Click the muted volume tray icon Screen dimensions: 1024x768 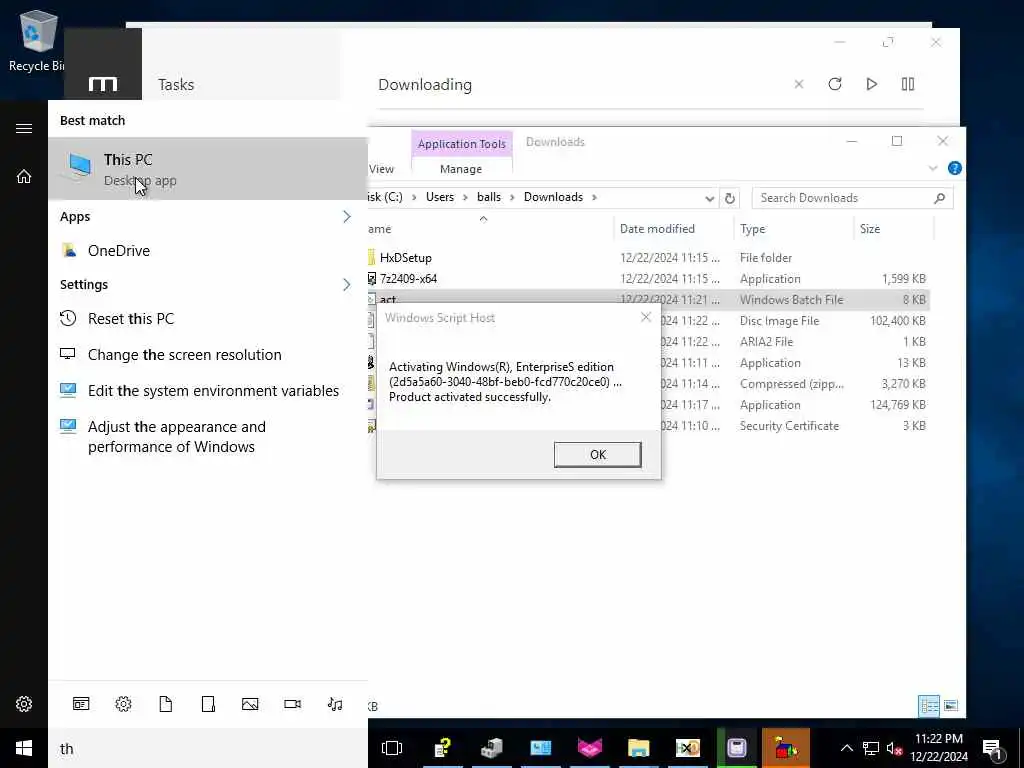pyautogui.click(x=894, y=748)
